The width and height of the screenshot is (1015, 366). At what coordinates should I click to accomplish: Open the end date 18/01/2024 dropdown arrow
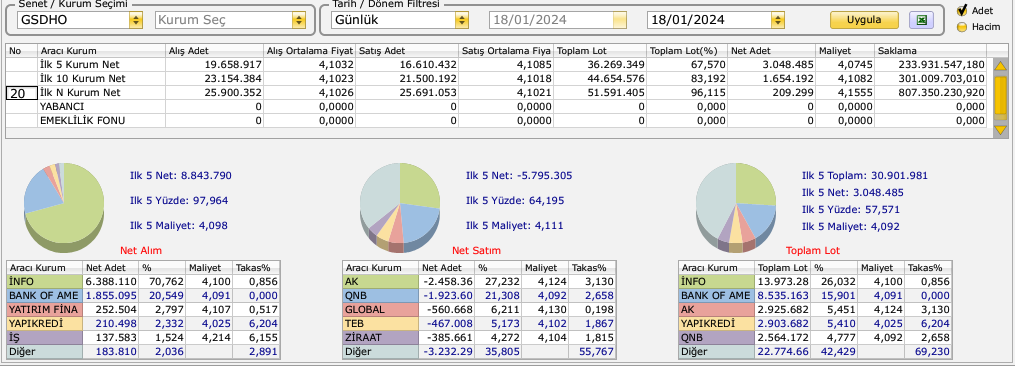pyautogui.click(x=777, y=20)
